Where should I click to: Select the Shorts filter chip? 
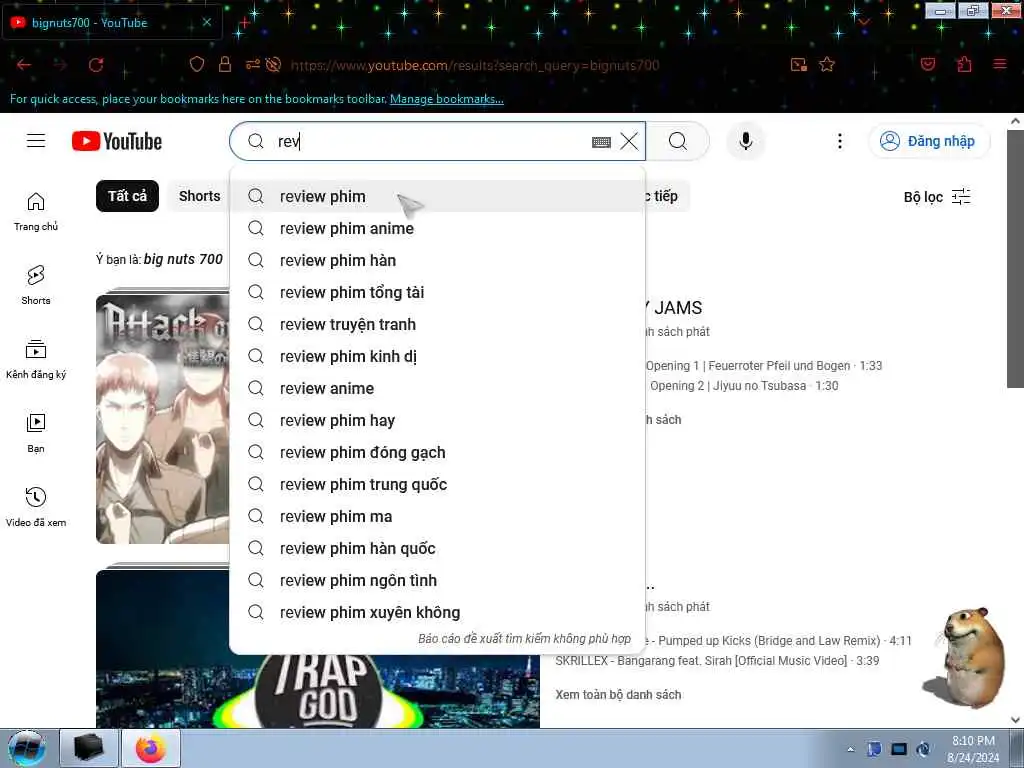[x=199, y=196]
